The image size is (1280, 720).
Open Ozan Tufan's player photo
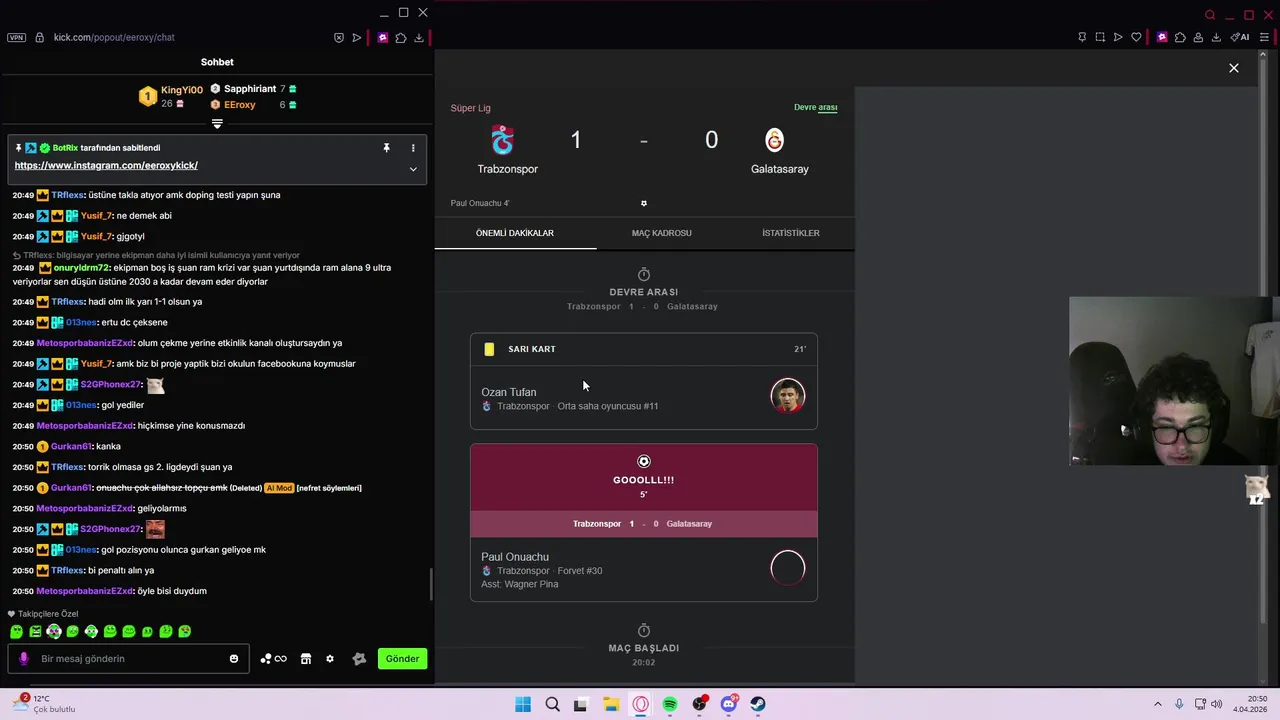coord(788,396)
